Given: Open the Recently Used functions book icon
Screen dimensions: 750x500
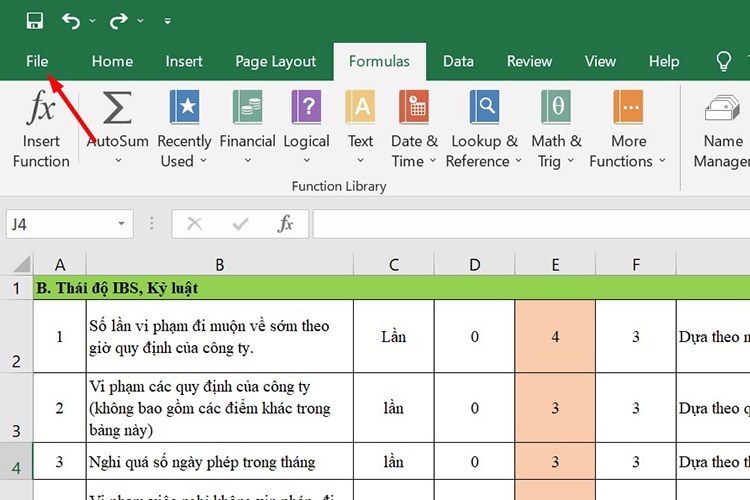Looking at the screenshot, I should tap(184, 106).
